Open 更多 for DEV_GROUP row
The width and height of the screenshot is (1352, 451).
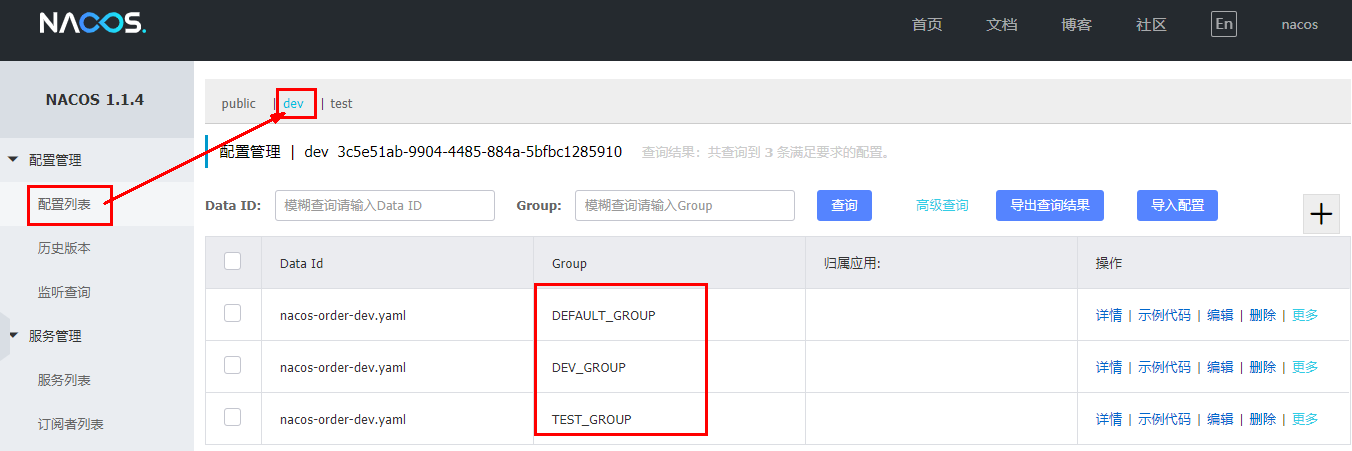pyautogui.click(x=1305, y=367)
